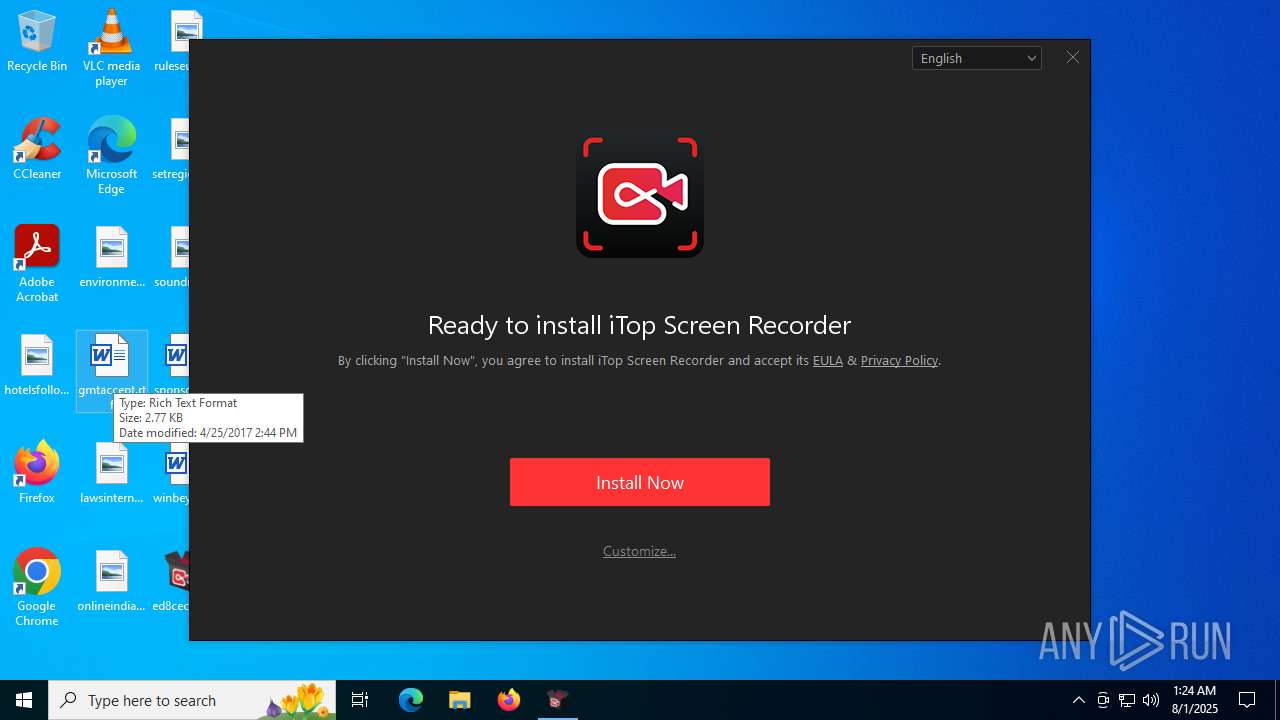Open the volume tray icon
The width and height of the screenshot is (1280, 720).
click(1151, 700)
